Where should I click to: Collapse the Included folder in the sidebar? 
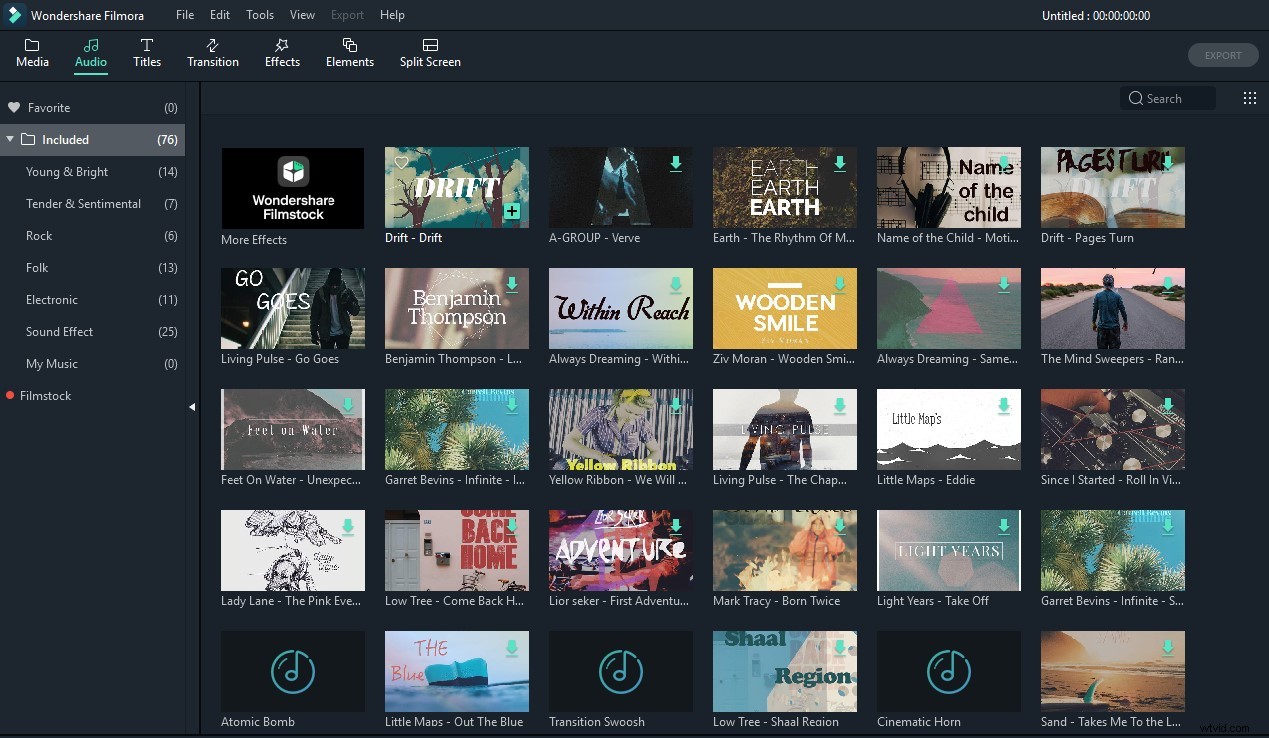(10, 139)
